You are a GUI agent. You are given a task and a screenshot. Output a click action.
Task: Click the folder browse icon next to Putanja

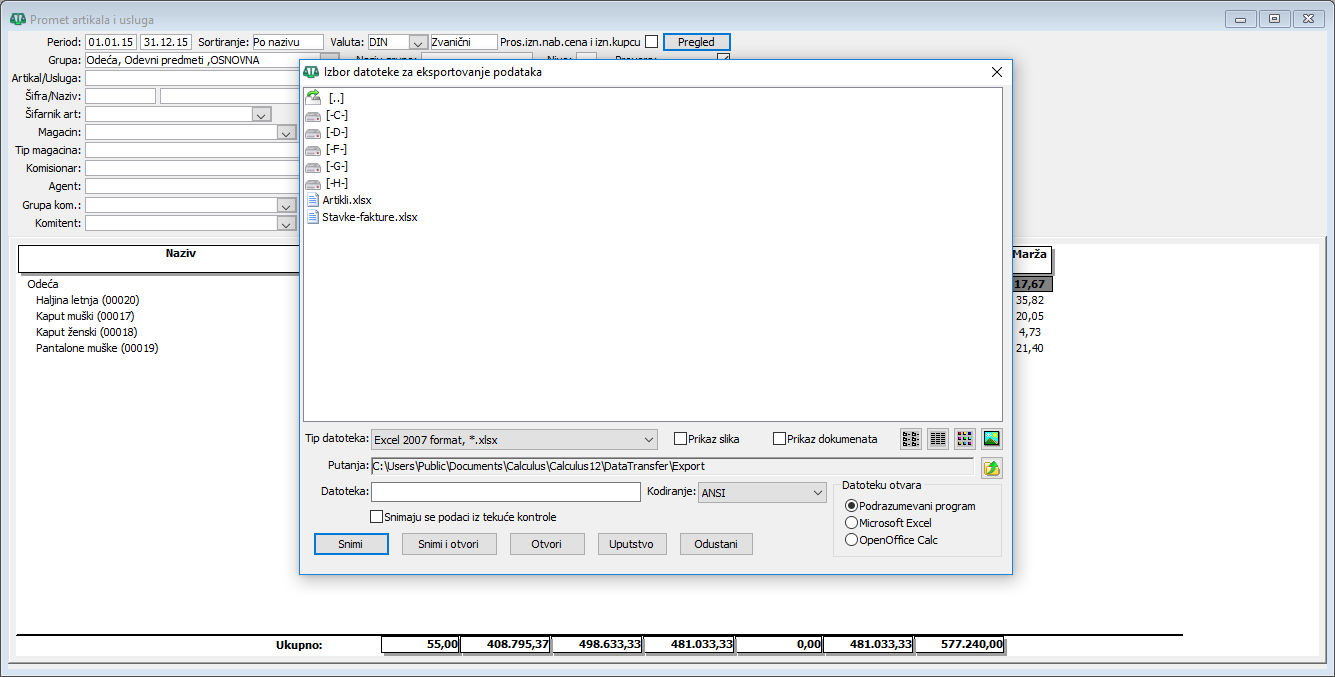(991, 467)
